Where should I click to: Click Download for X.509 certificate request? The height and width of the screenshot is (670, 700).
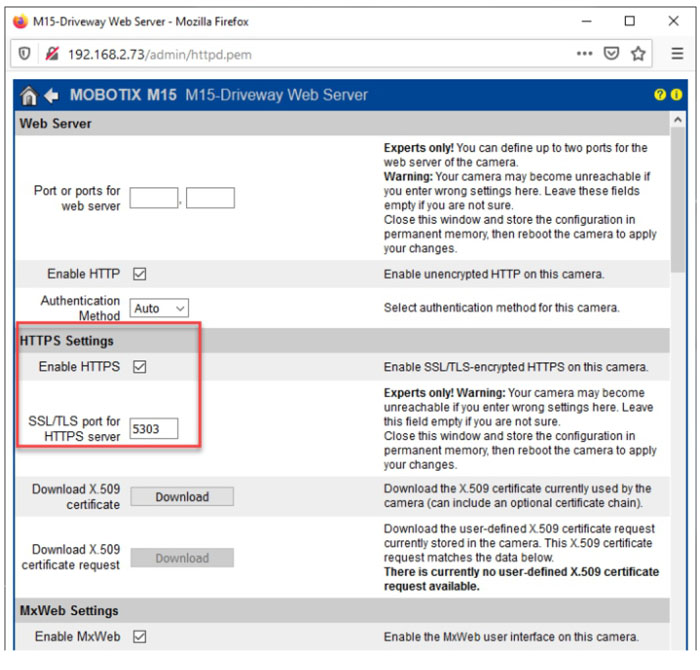tap(182, 558)
